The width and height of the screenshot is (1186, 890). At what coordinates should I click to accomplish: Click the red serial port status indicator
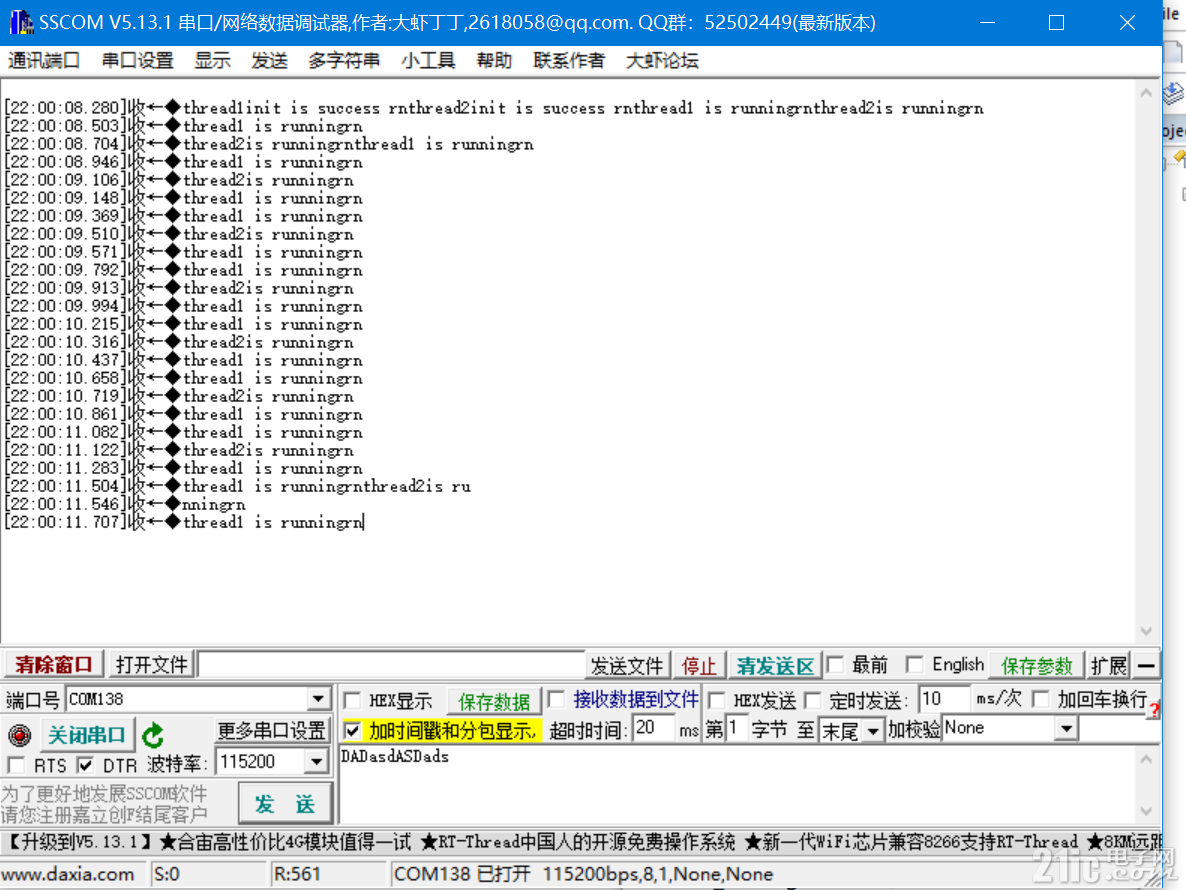(x=20, y=734)
